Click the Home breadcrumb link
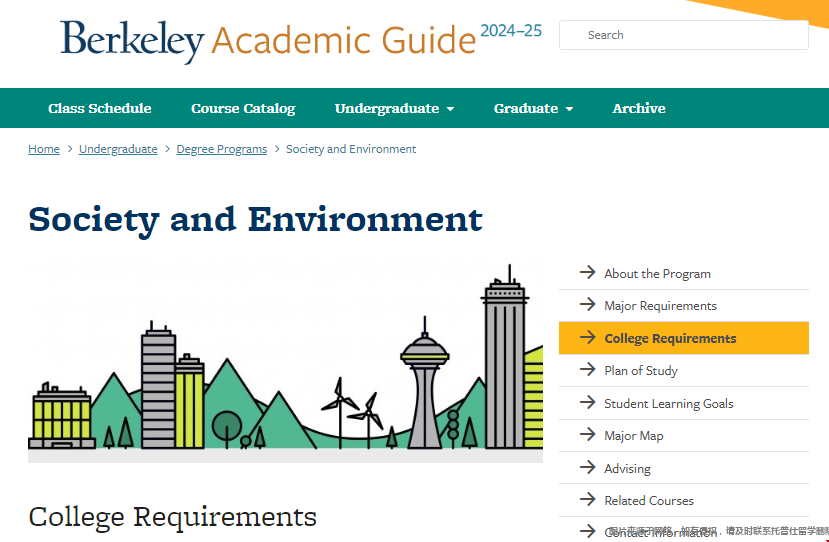This screenshot has width=829, height=542. pyautogui.click(x=44, y=149)
